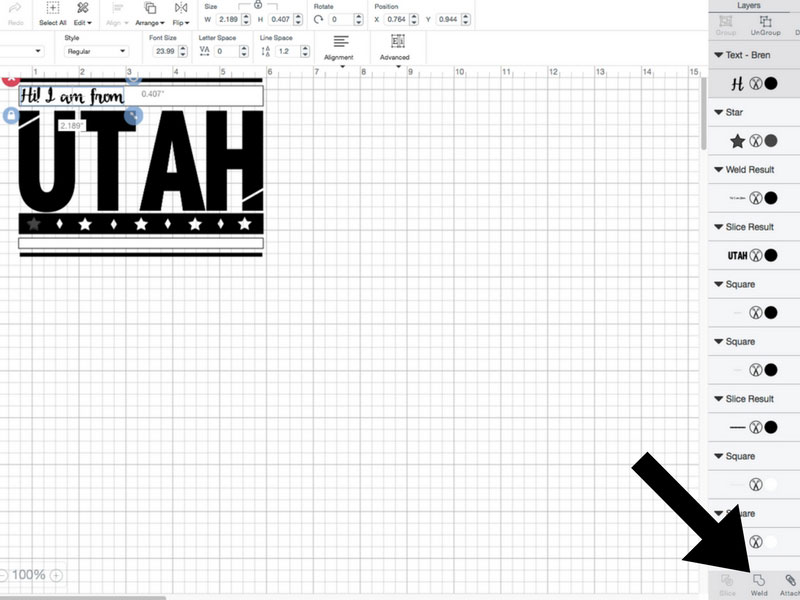The width and height of the screenshot is (800, 600).
Task: Open the Flip dropdown
Action: (181, 14)
